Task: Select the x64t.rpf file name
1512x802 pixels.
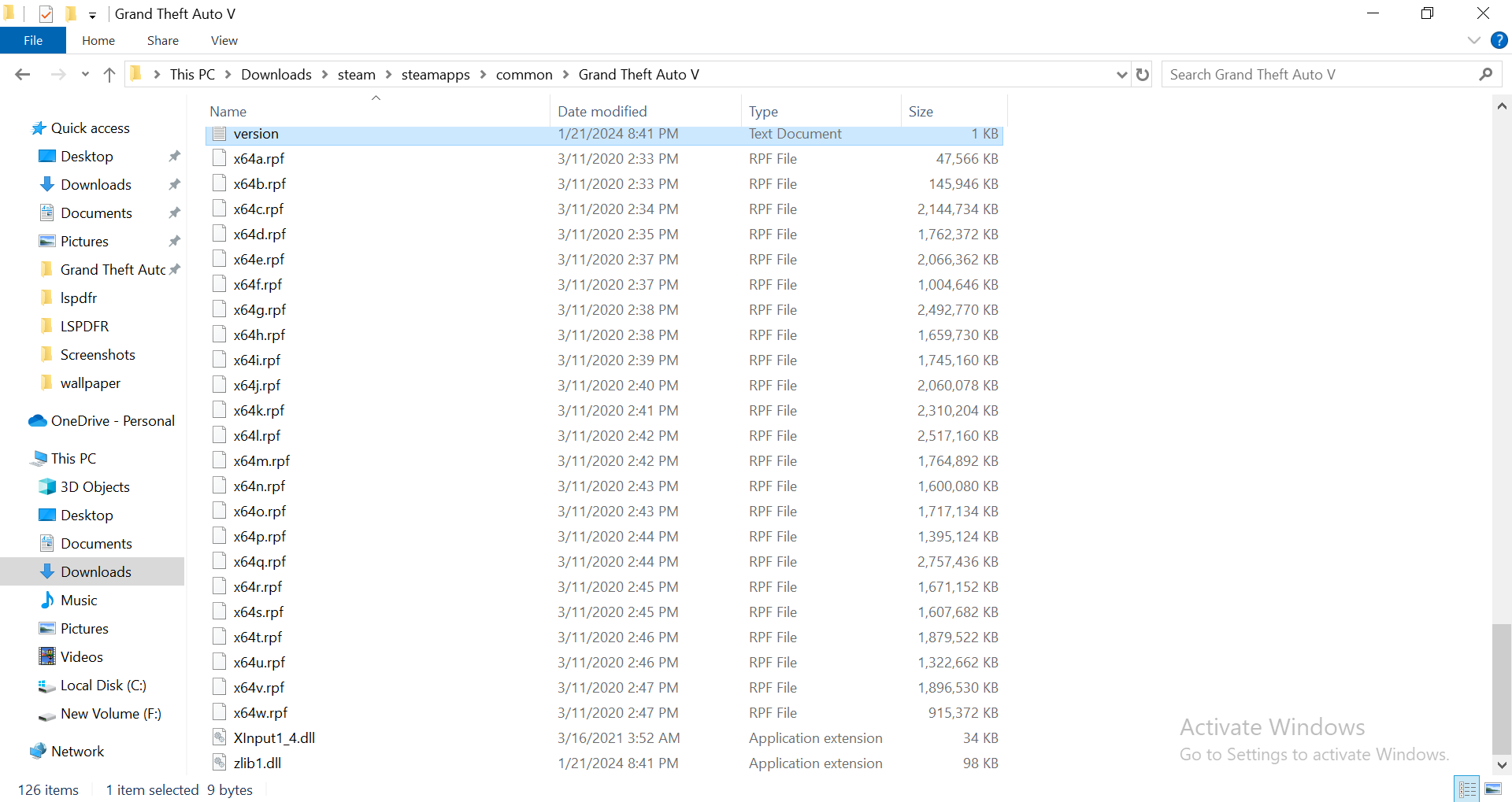Action: click(258, 637)
